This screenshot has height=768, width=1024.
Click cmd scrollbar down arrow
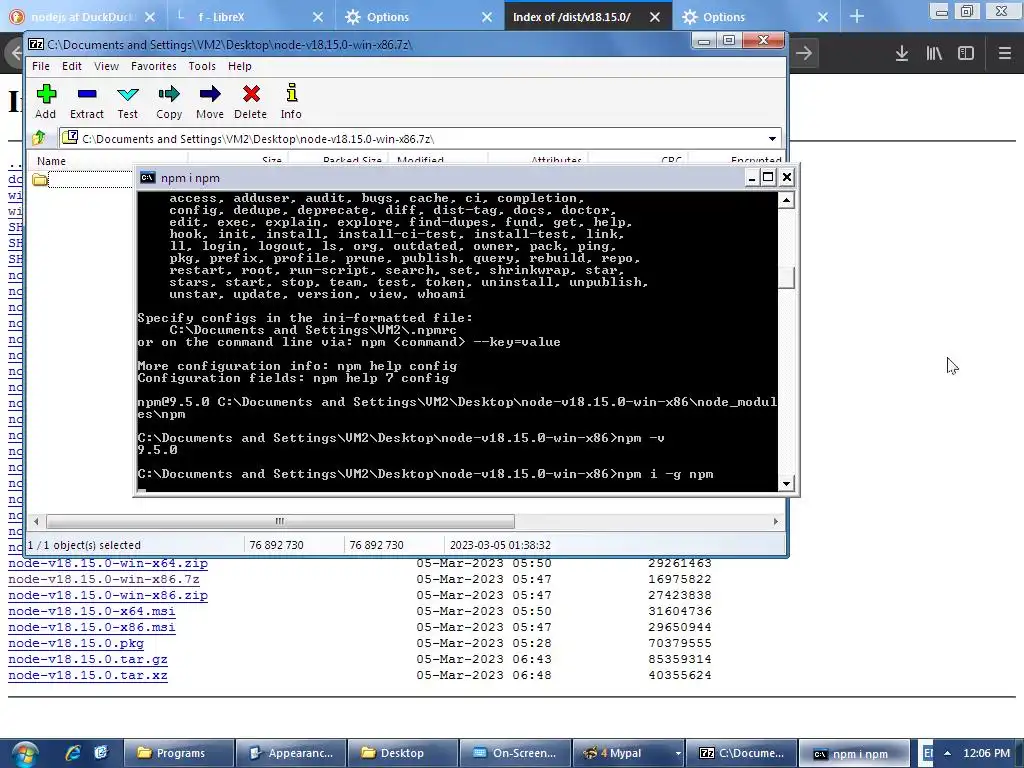tap(786, 483)
